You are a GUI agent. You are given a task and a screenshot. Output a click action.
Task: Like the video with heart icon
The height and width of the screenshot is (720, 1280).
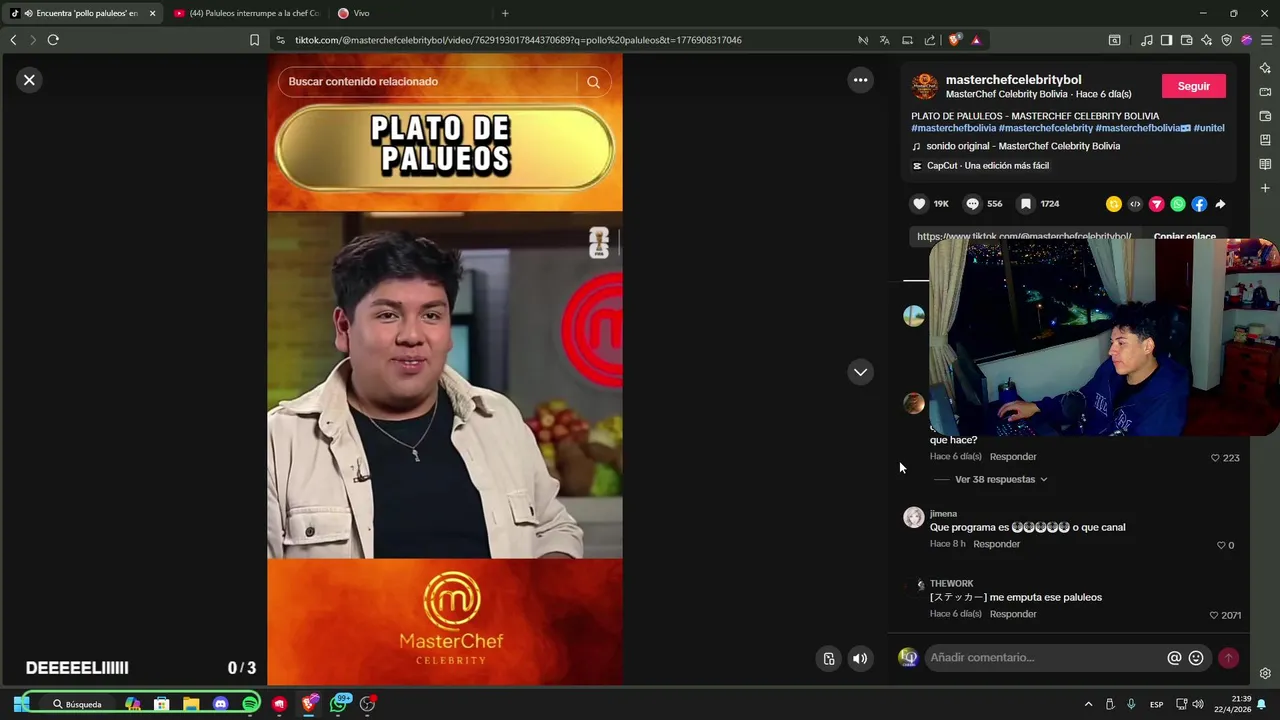coord(919,204)
